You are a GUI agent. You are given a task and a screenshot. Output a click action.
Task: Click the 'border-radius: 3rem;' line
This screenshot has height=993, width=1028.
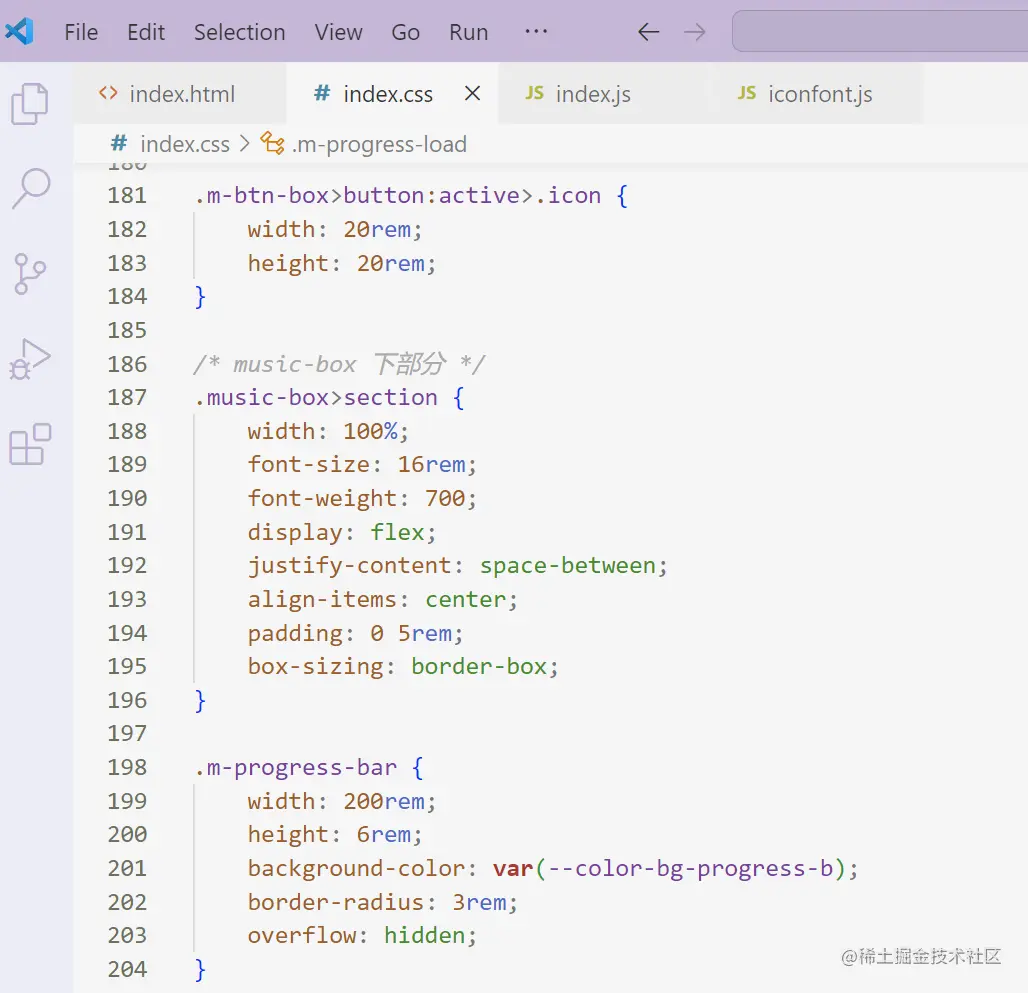[x=382, y=903]
